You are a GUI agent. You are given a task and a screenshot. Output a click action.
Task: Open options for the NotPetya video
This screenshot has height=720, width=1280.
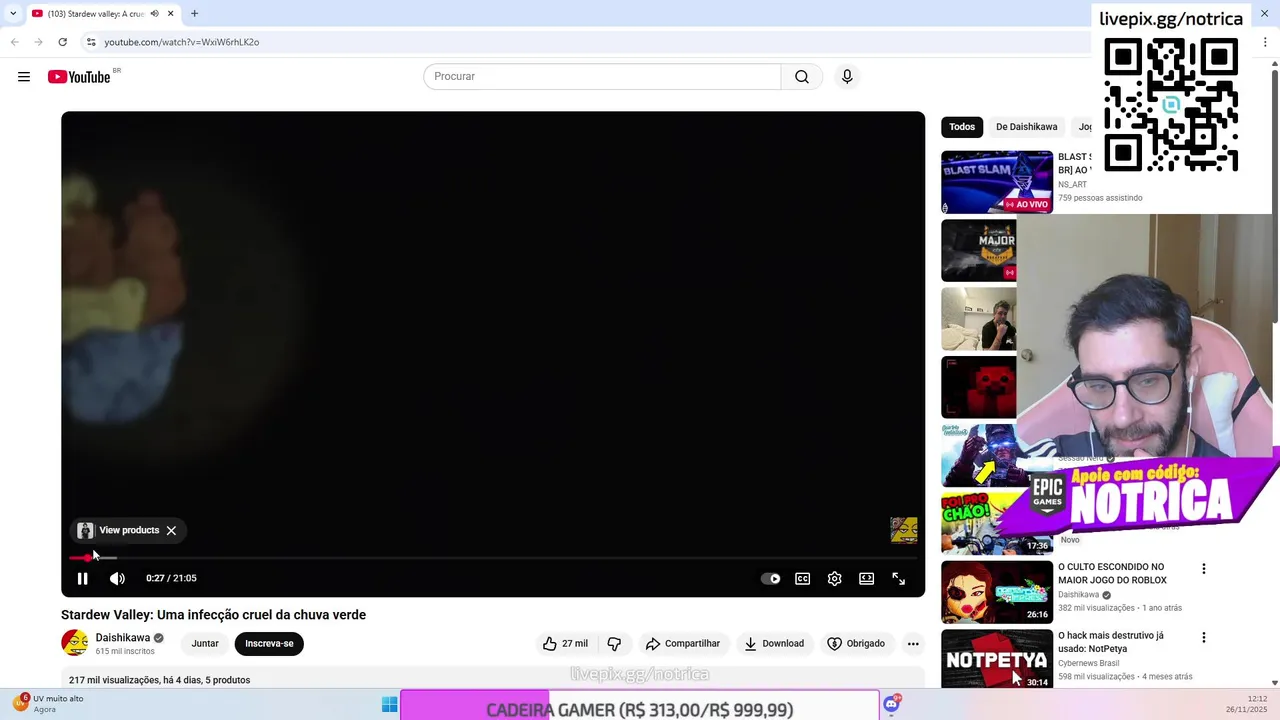[x=1204, y=637]
